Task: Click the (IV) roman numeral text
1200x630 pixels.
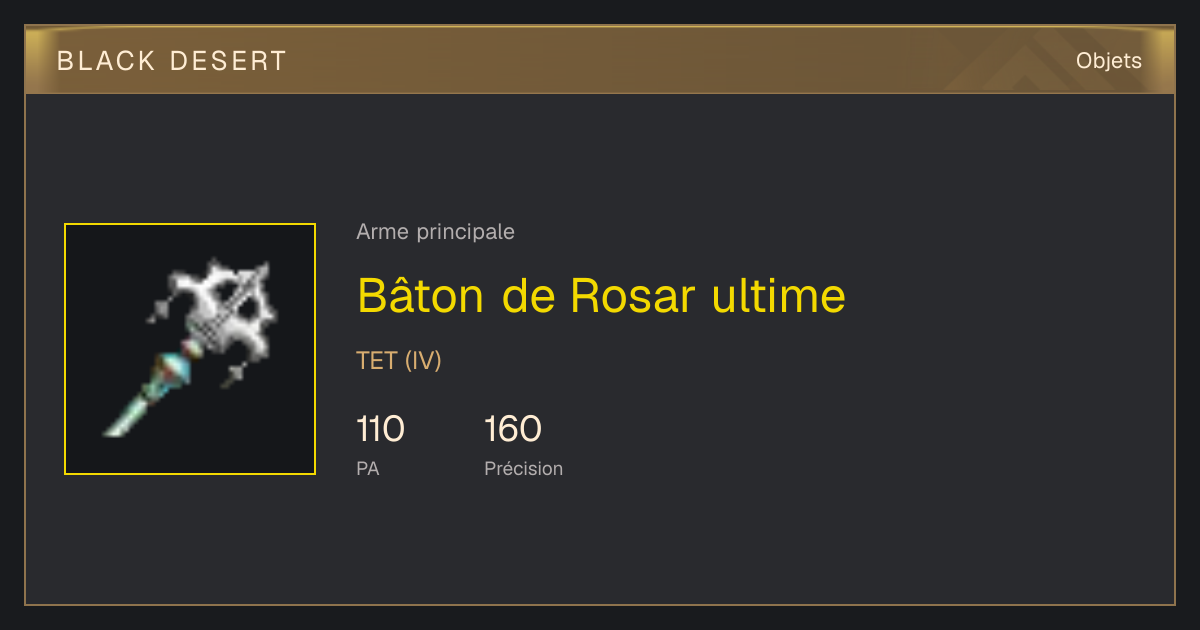Action: [x=423, y=361]
